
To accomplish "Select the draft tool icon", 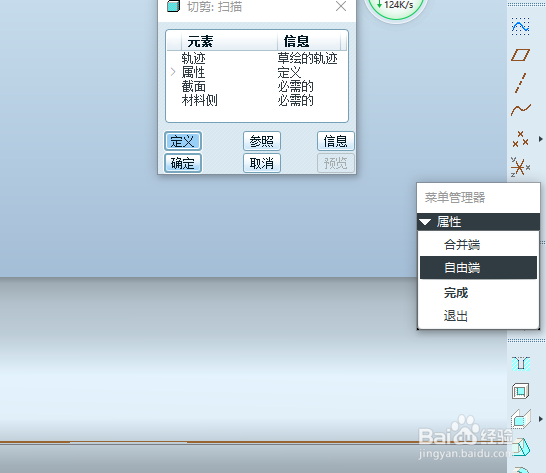I will click(521, 447).
